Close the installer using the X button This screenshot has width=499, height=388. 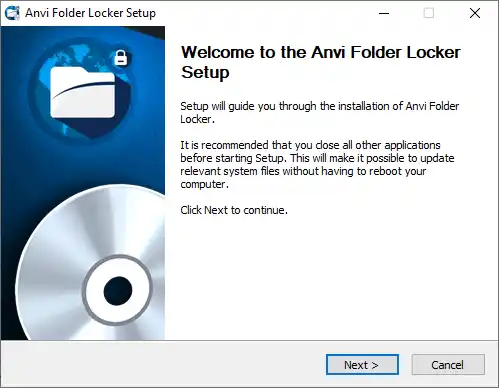click(475, 13)
